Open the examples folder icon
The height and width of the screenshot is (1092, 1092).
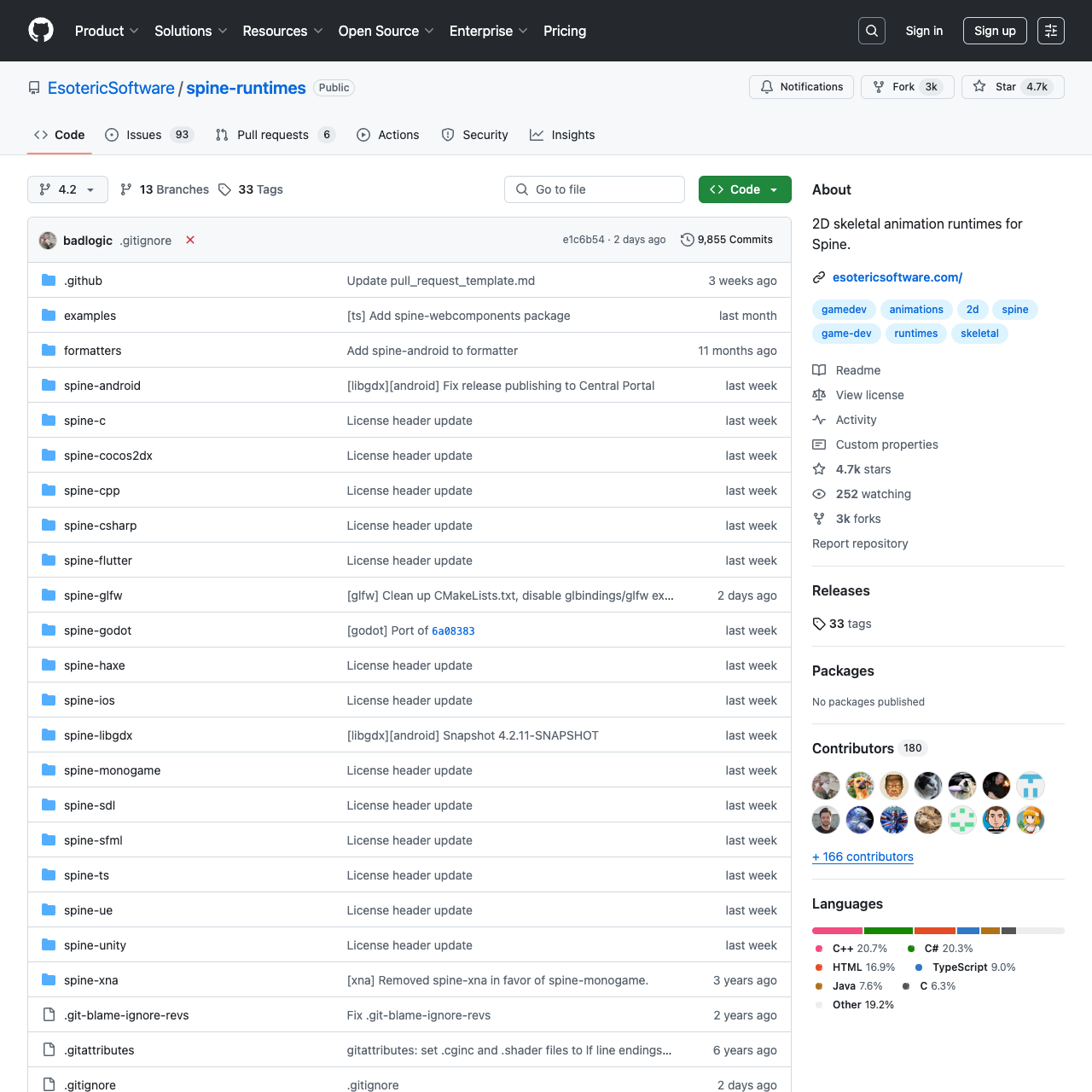tap(49, 316)
